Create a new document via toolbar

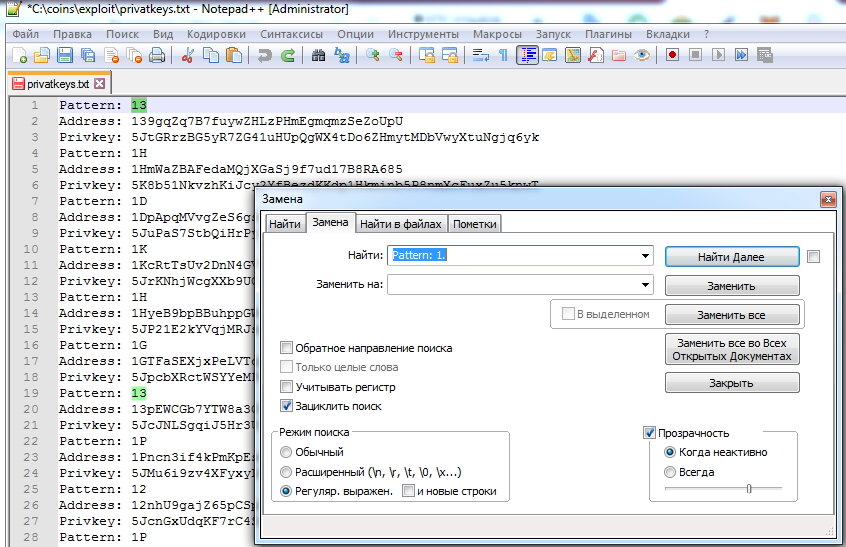pos(19,55)
